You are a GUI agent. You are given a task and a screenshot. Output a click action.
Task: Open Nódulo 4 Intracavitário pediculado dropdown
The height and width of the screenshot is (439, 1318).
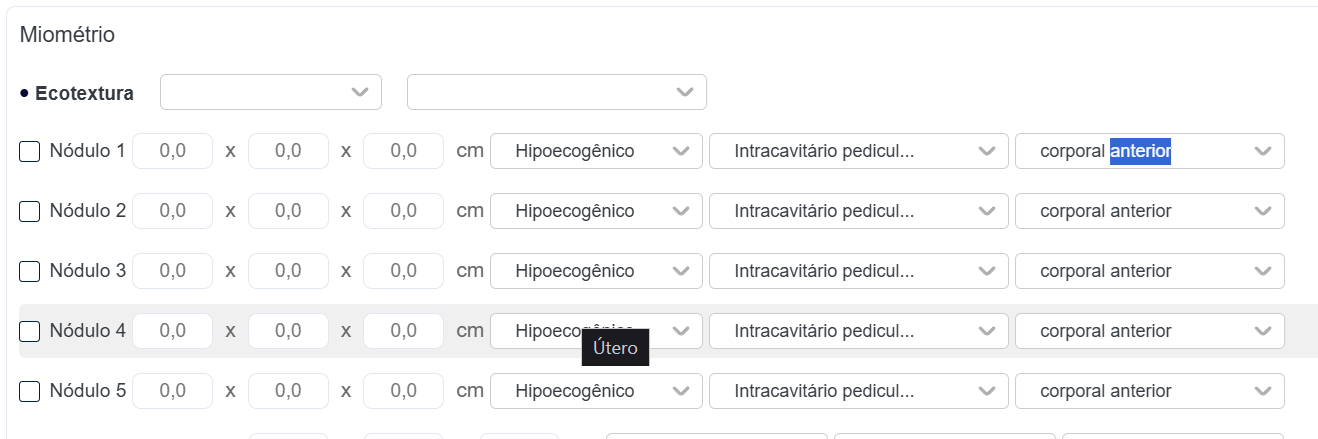[858, 331]
